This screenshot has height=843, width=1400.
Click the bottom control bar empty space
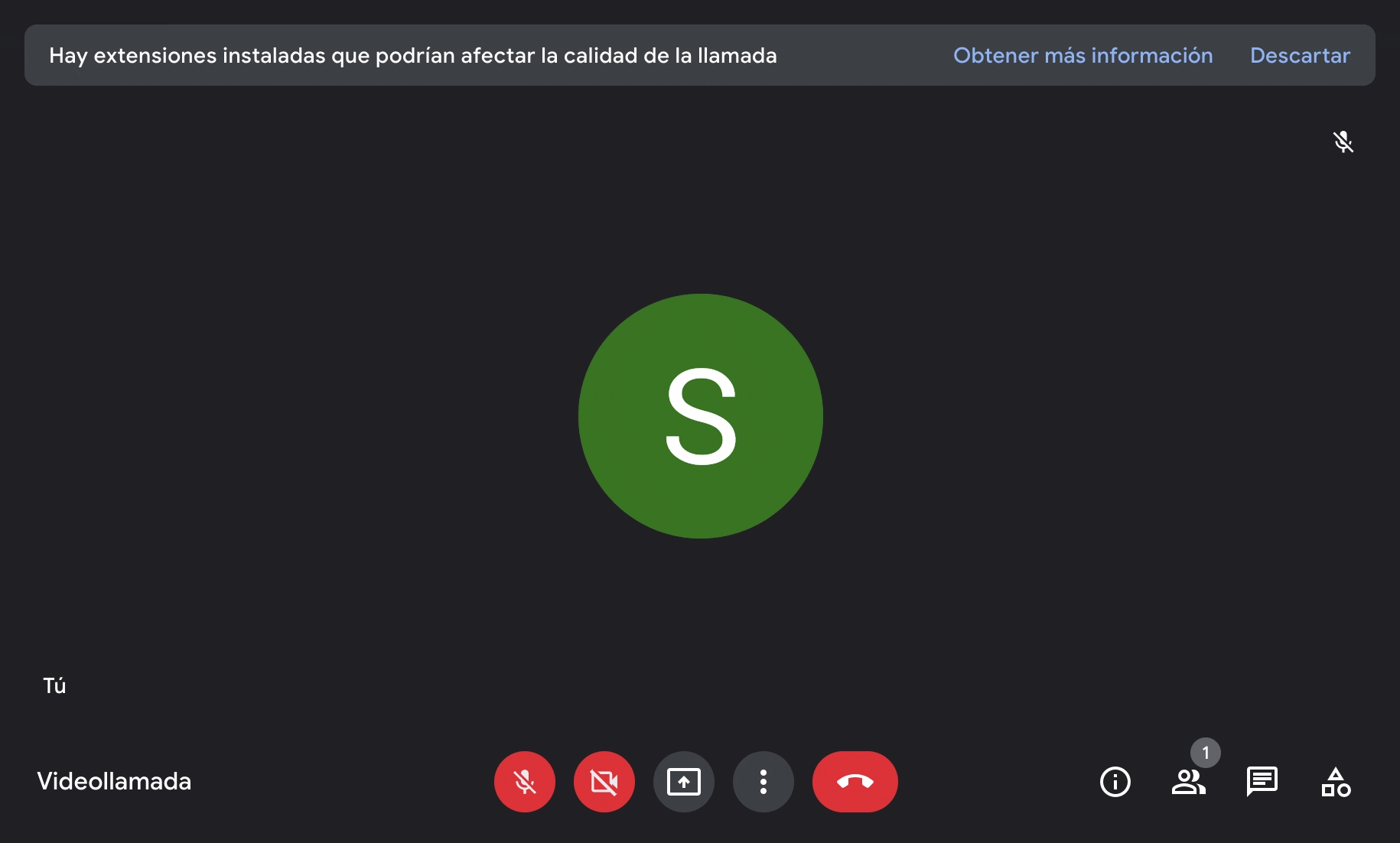[344, 782]
